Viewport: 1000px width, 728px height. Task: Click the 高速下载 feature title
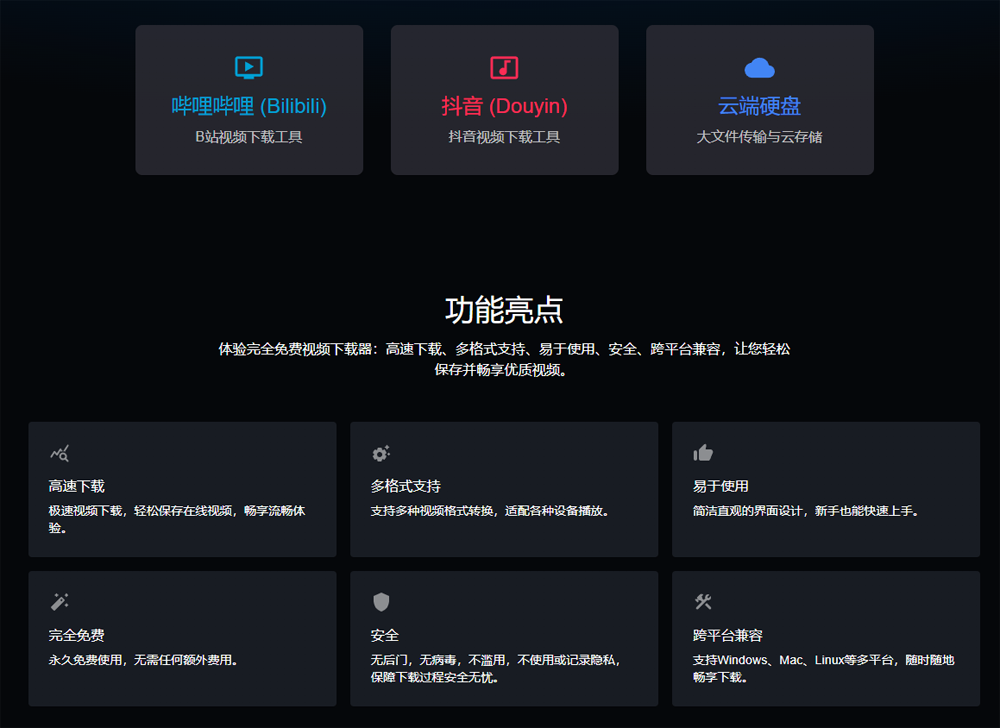[77, 486]
